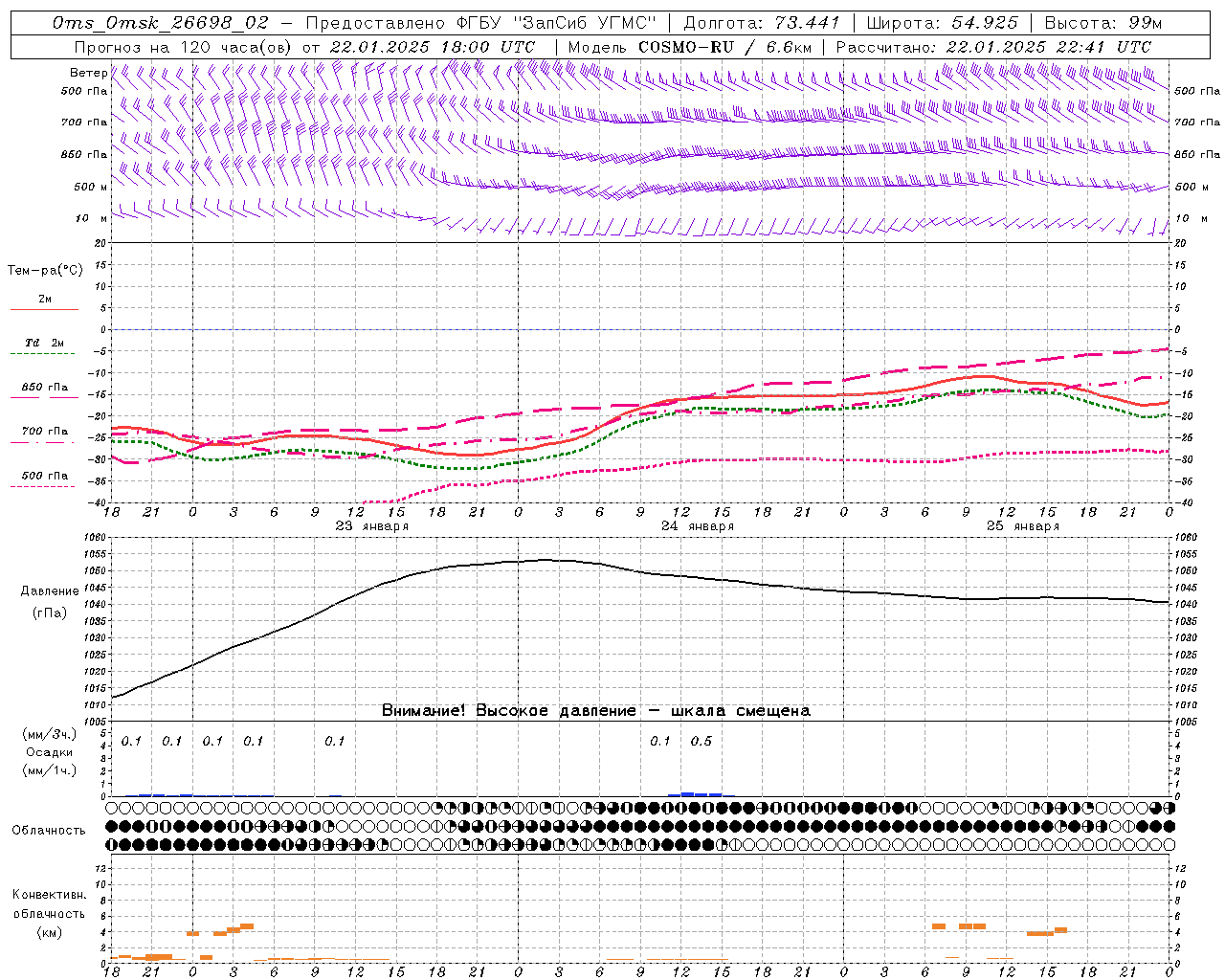Click the right 700 гПа wind level label
This screenshot has height=980, width=1225.
(x=1197, y=122)
